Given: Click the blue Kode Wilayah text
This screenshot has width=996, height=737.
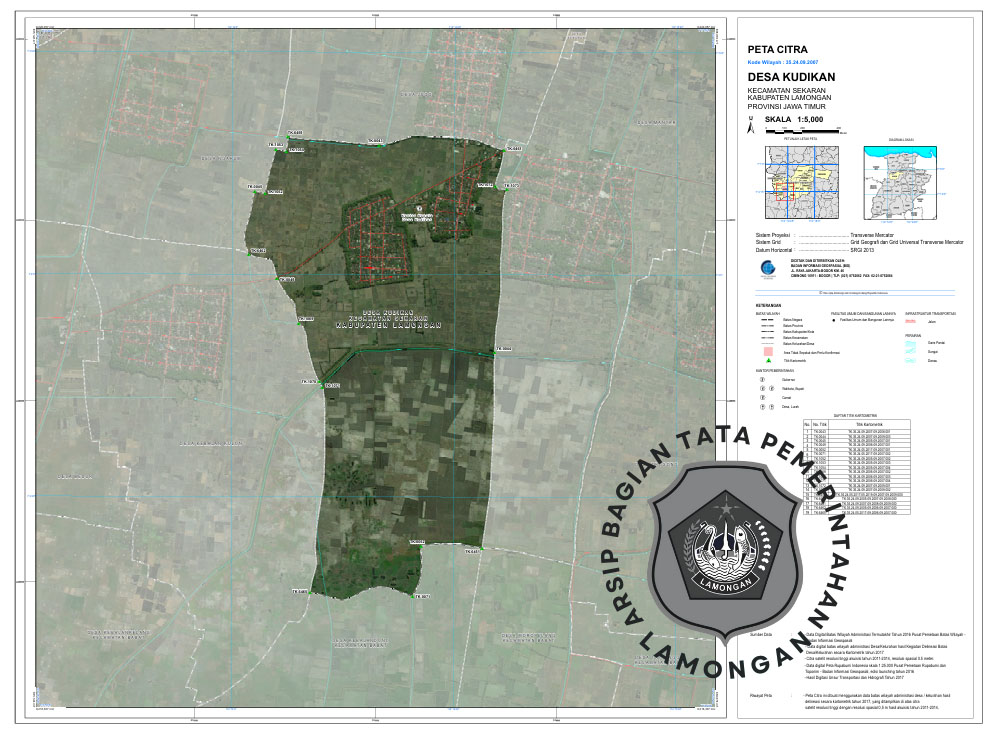Looking at the screenshot, I should (x=783, y=61).
